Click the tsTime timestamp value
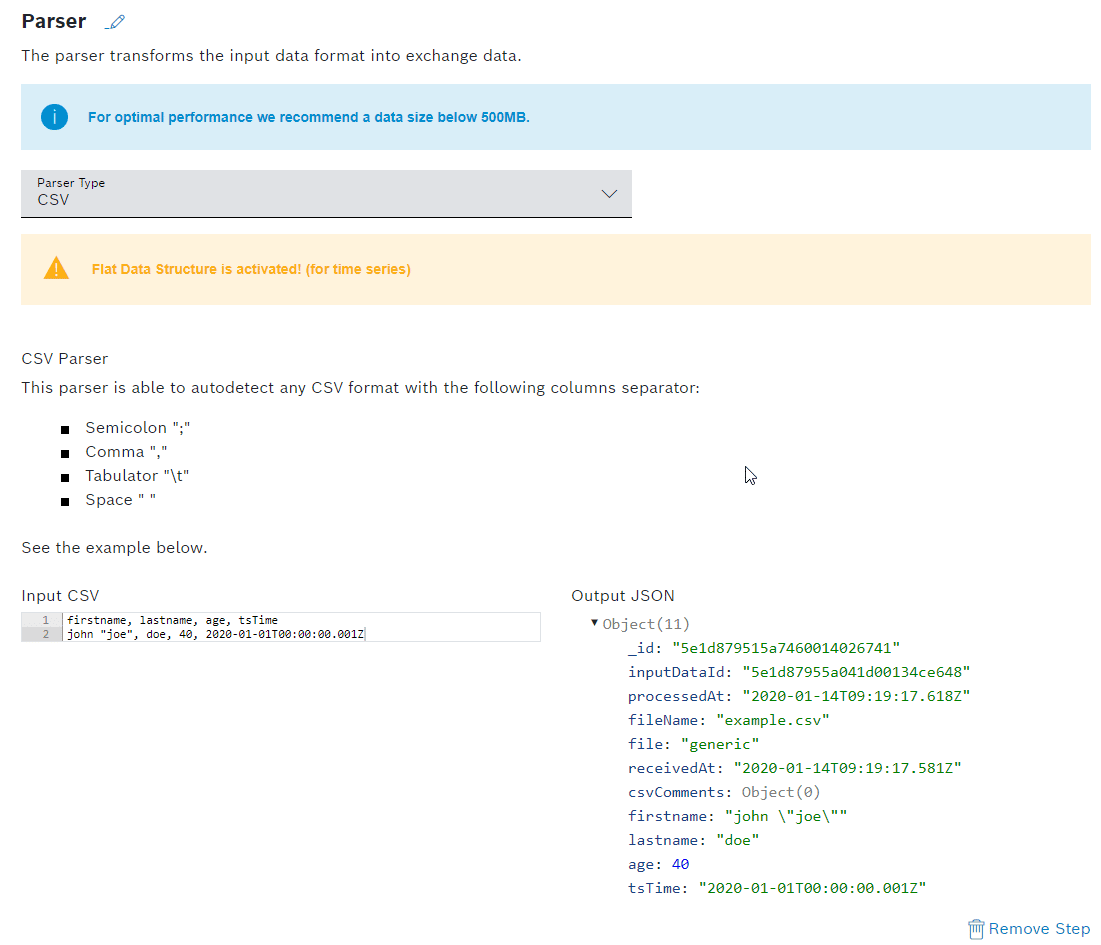Image resolution: width=1101 pixels, height=945 pixels. [812, 888]
